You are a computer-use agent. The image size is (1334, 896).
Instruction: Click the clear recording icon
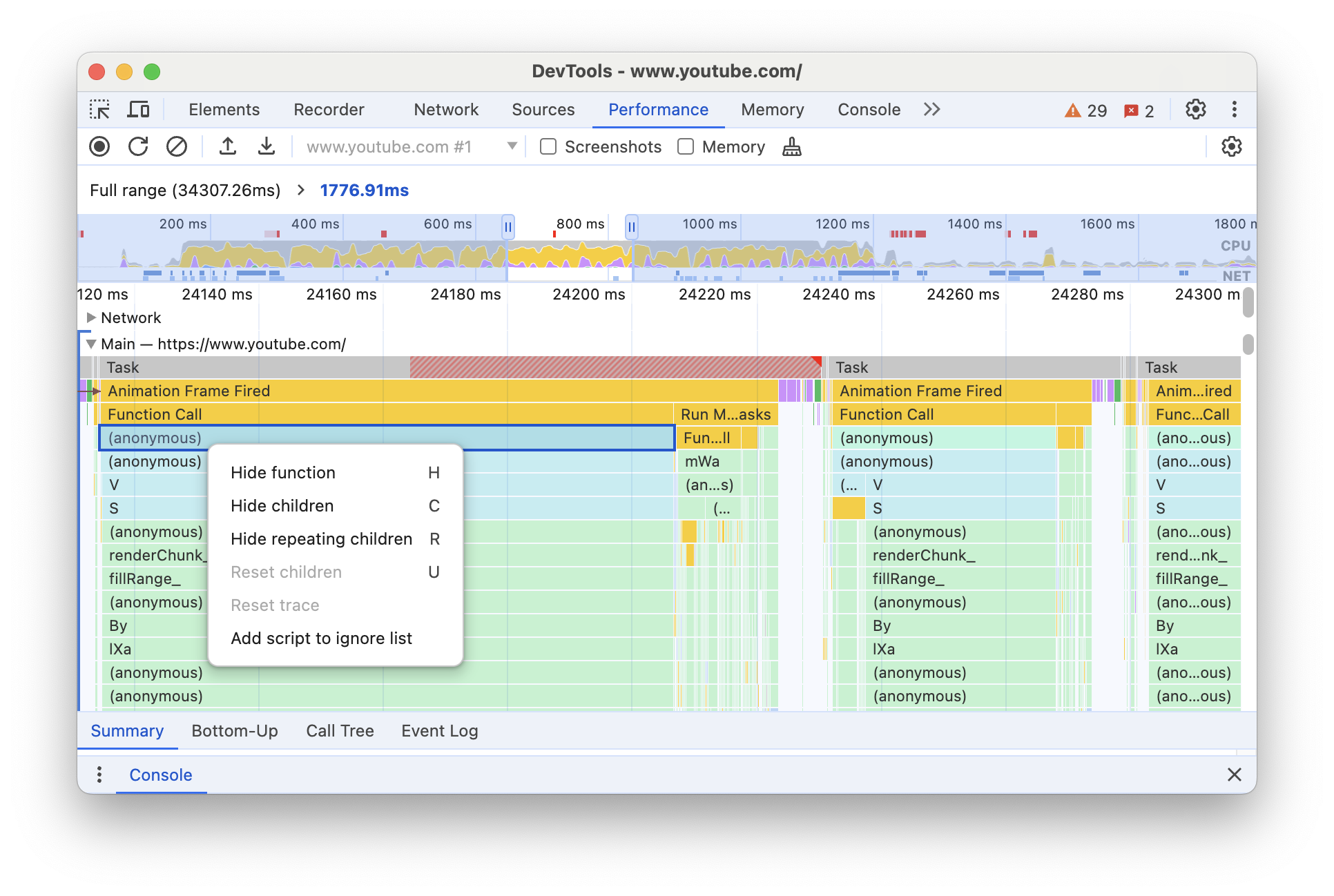pyautogui.click(x=177, y=147)
